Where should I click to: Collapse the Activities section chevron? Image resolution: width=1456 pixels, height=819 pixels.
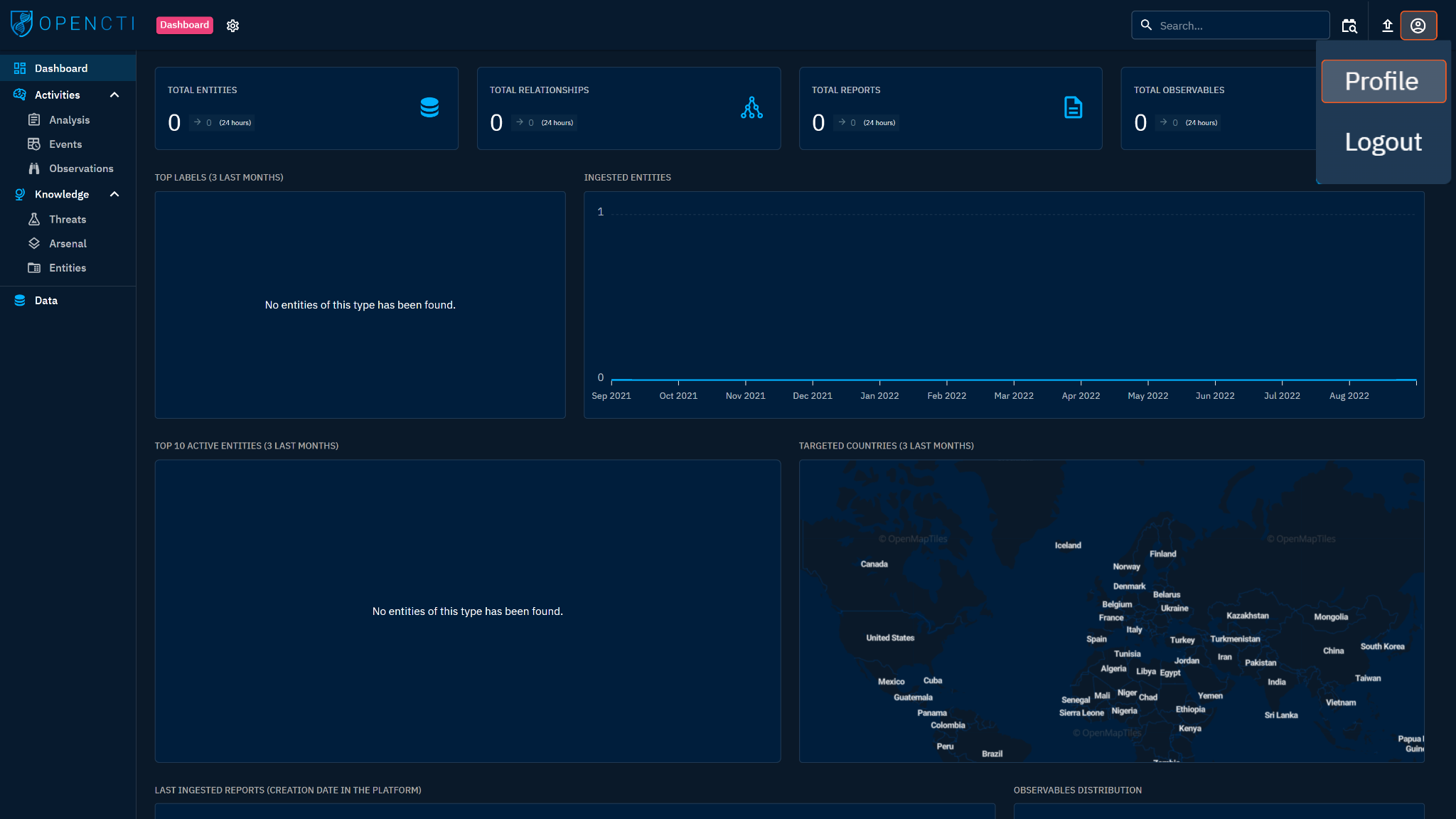(114, 95)
